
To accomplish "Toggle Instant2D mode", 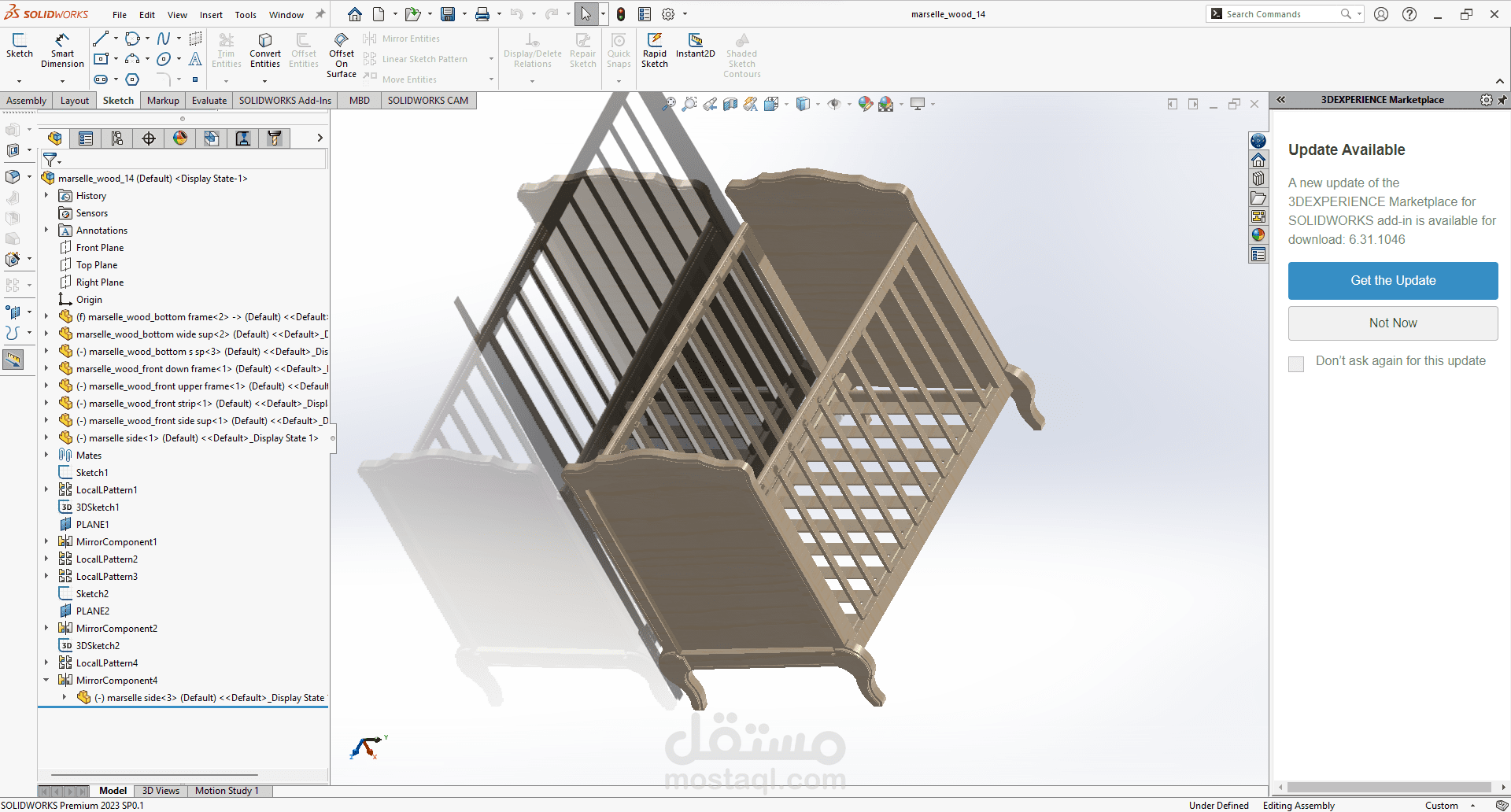I will [696, 45].
